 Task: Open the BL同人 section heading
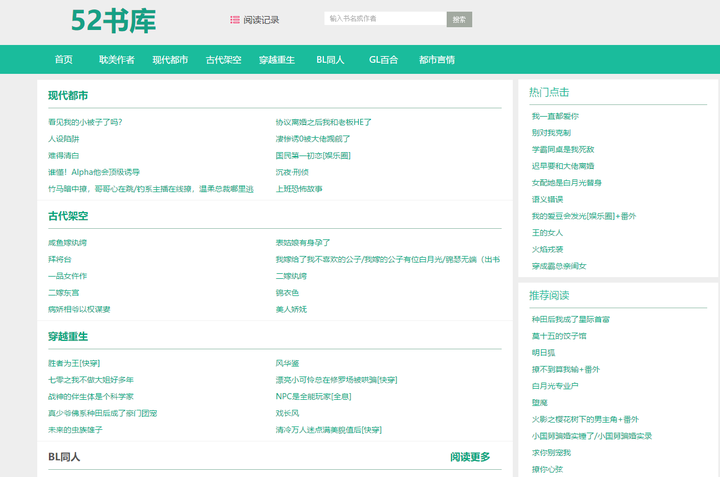(x=64, y=457)
